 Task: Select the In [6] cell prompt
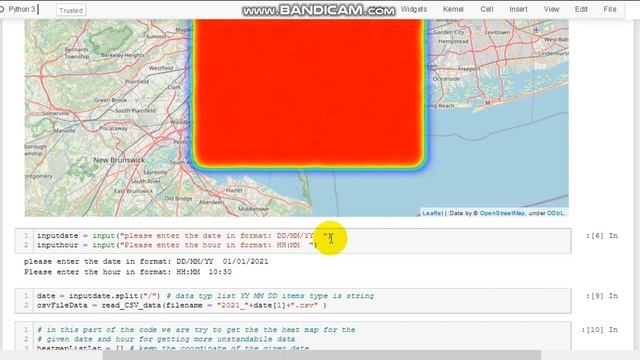(x=602, y=236)
